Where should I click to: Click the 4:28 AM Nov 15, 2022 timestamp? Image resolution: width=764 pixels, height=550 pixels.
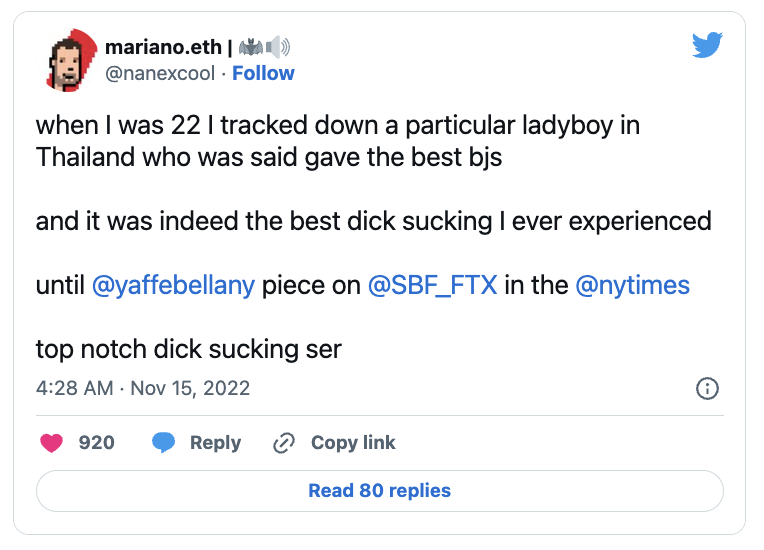143,388
